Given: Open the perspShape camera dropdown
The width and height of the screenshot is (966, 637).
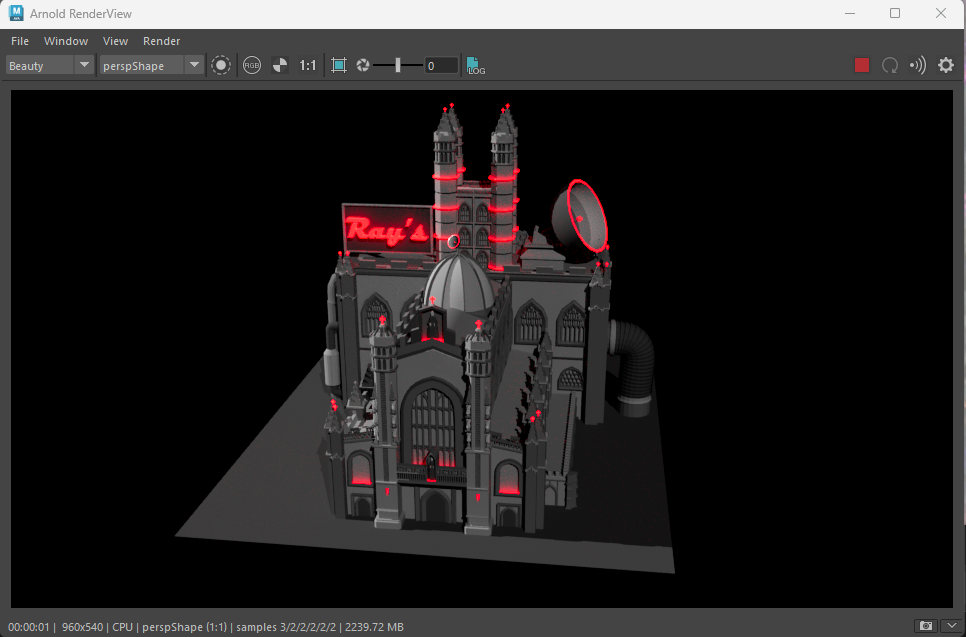Looking at the screenshot, I should (152, 65).
